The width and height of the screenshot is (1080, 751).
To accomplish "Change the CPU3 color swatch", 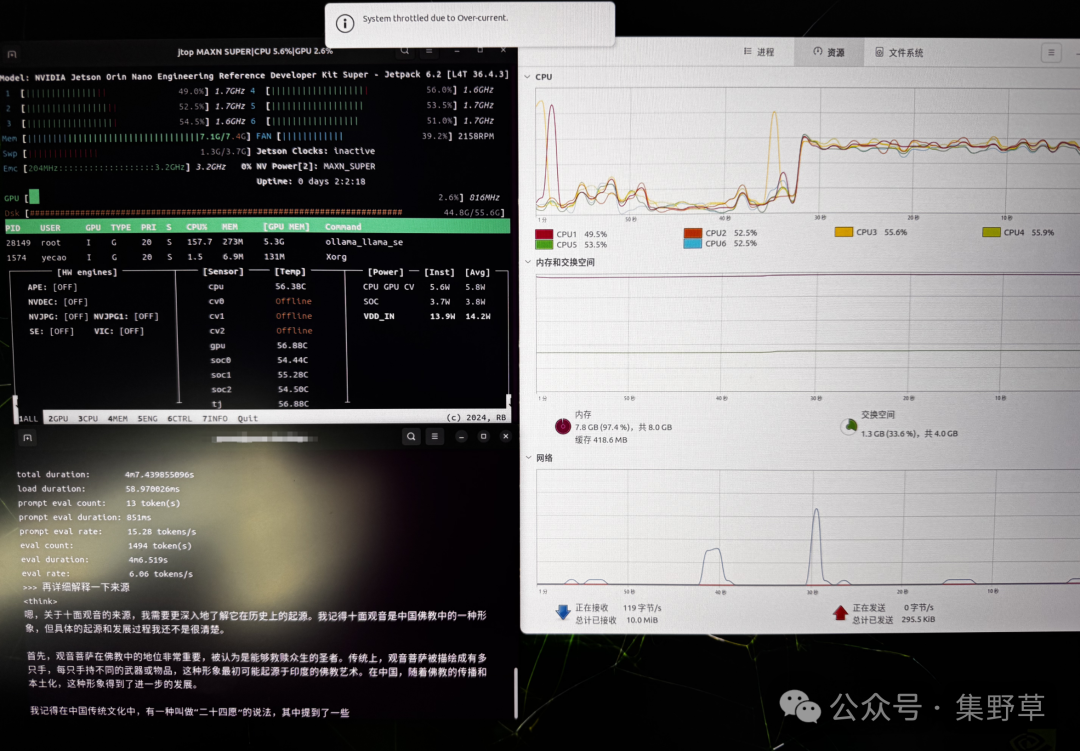I will [x=844, y=232].
